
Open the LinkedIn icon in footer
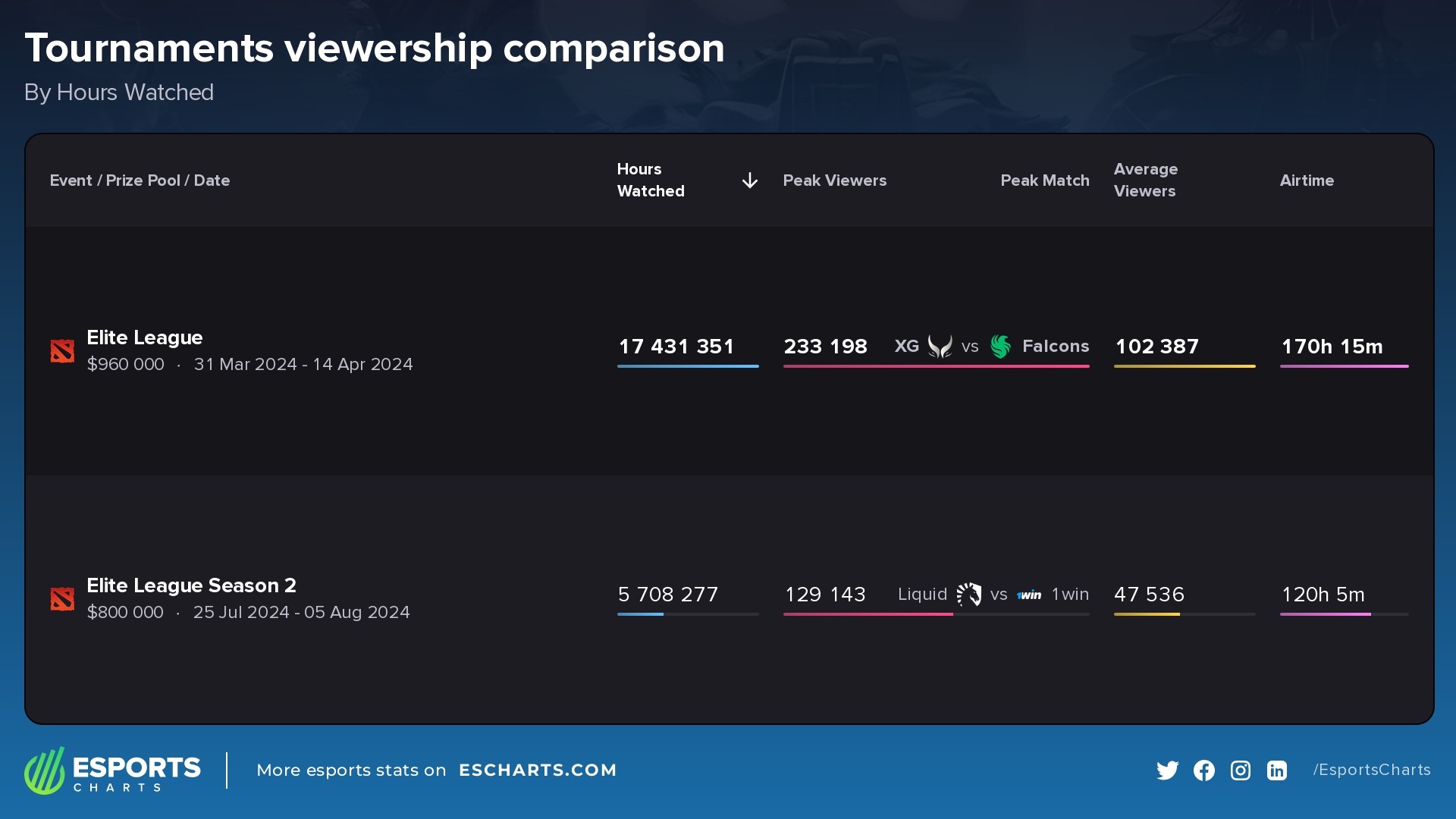[x=1277, y=770]
